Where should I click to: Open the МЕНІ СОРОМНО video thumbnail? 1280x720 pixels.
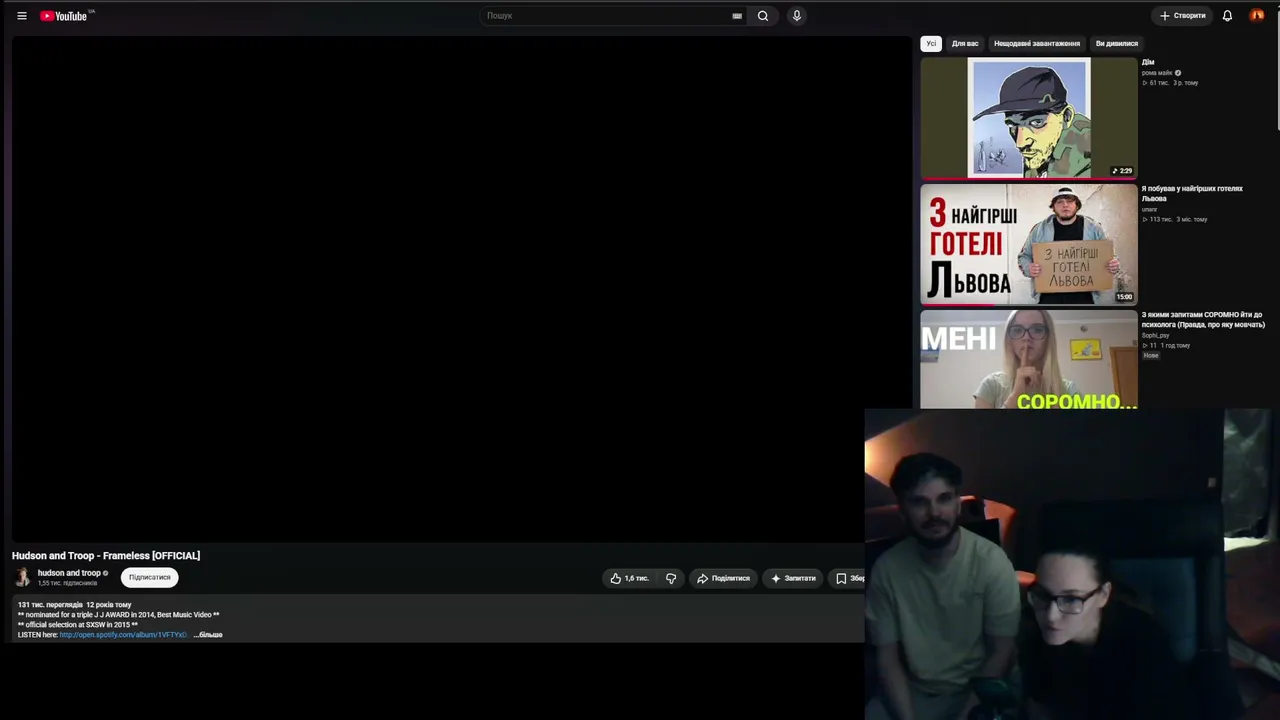(x=1029, y=360)
